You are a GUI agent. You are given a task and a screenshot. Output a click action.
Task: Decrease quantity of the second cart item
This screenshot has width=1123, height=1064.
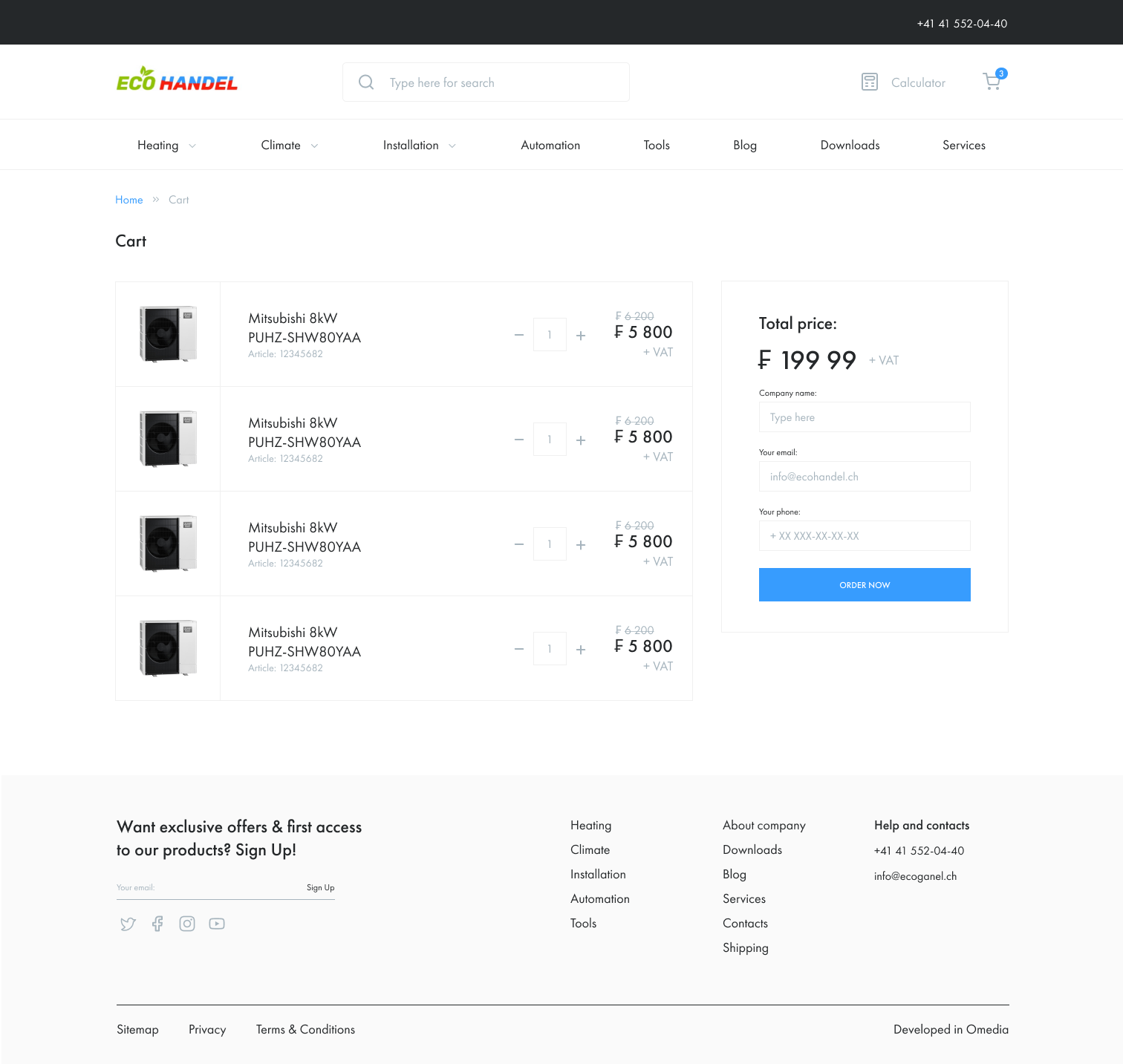coord(519,440)
